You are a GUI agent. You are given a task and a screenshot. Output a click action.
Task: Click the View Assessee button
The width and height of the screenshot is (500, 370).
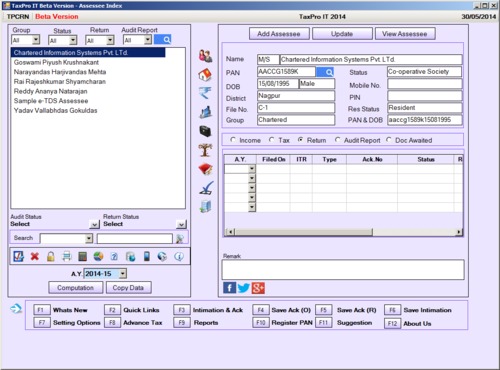405,34
